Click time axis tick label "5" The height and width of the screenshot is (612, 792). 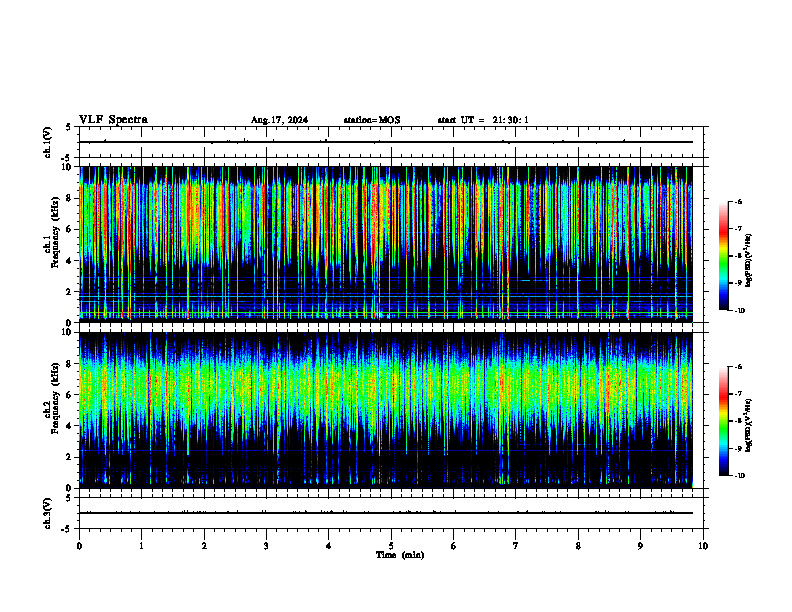(391, 546)
